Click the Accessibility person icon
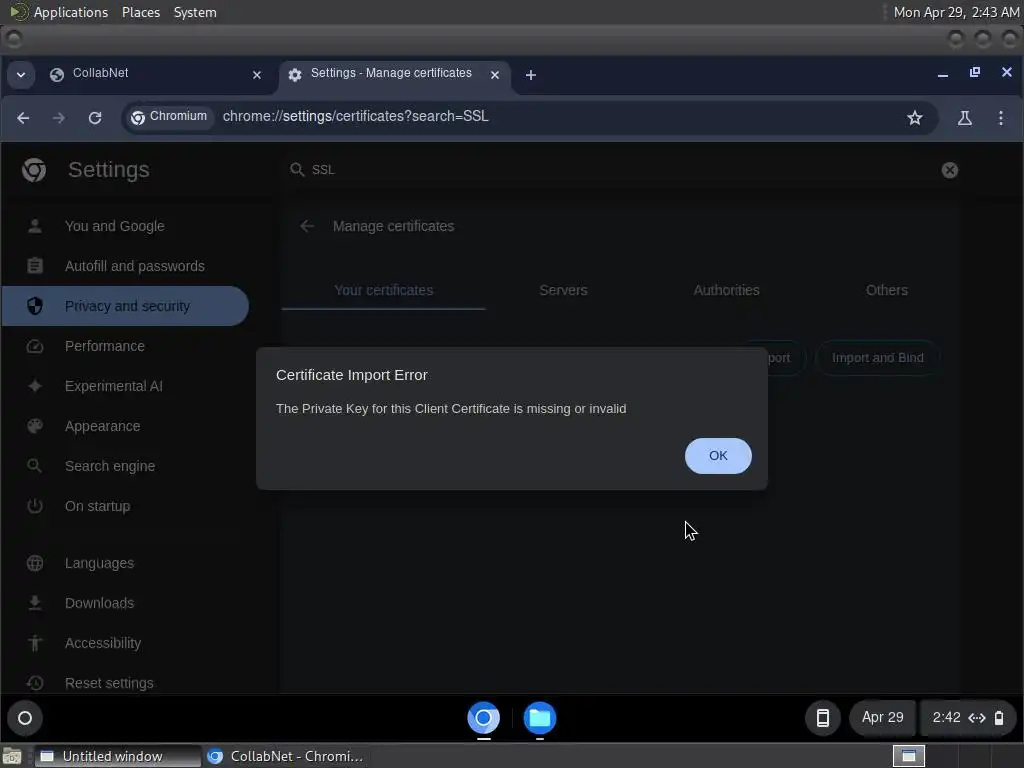Screen dimensions: 1024x768 point(35,643)
